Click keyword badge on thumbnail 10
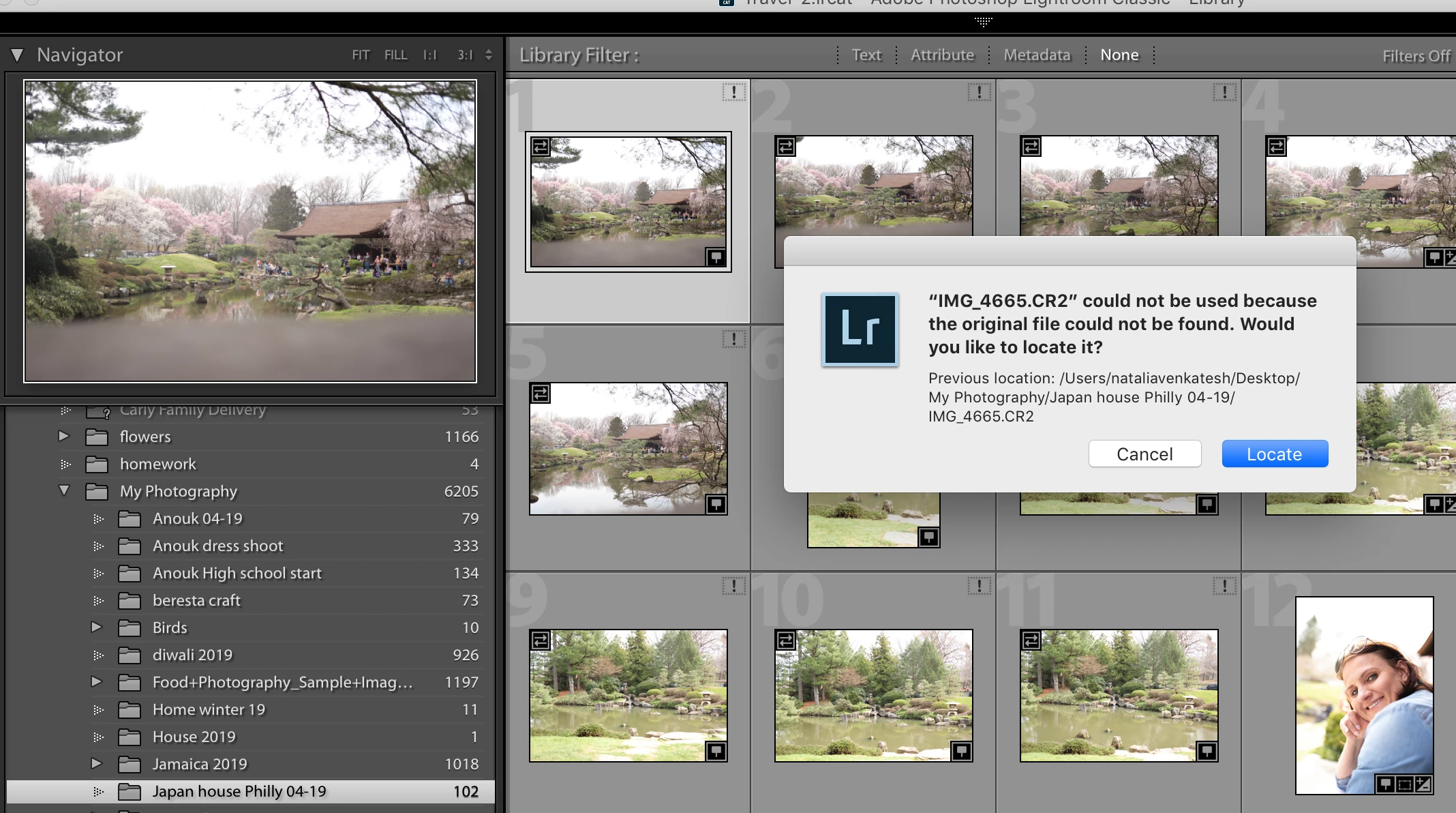 click(961, 752)
